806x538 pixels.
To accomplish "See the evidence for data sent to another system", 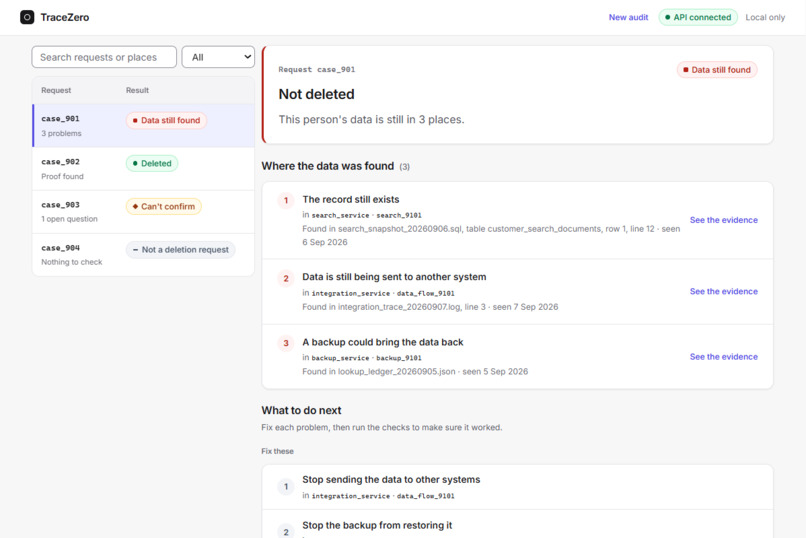I will (723, 291).
